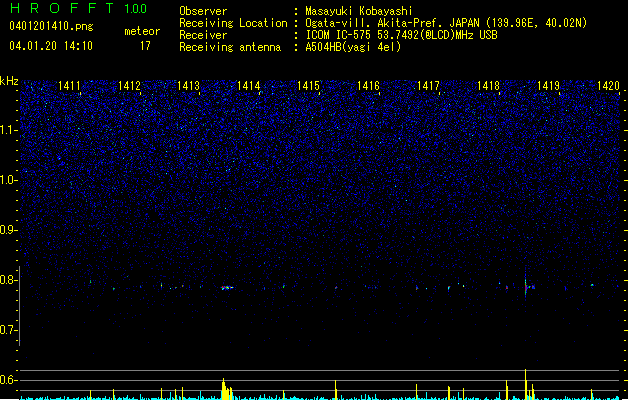This screenshot has height=400, width=629.
Task: Click the 0.7 kHz frequency label
Action: tap(8, 330)
